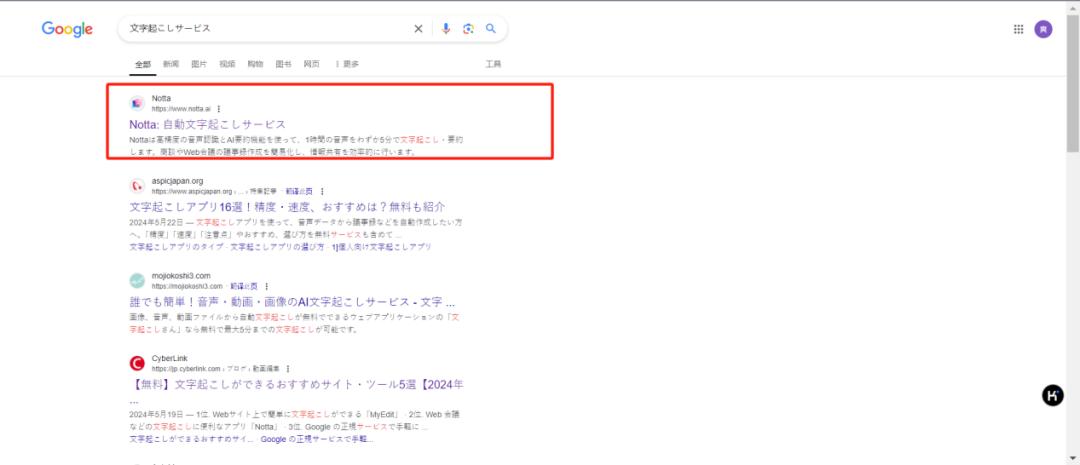Click the Google logo
1080x465 pixels.
(x=67, y=29)
